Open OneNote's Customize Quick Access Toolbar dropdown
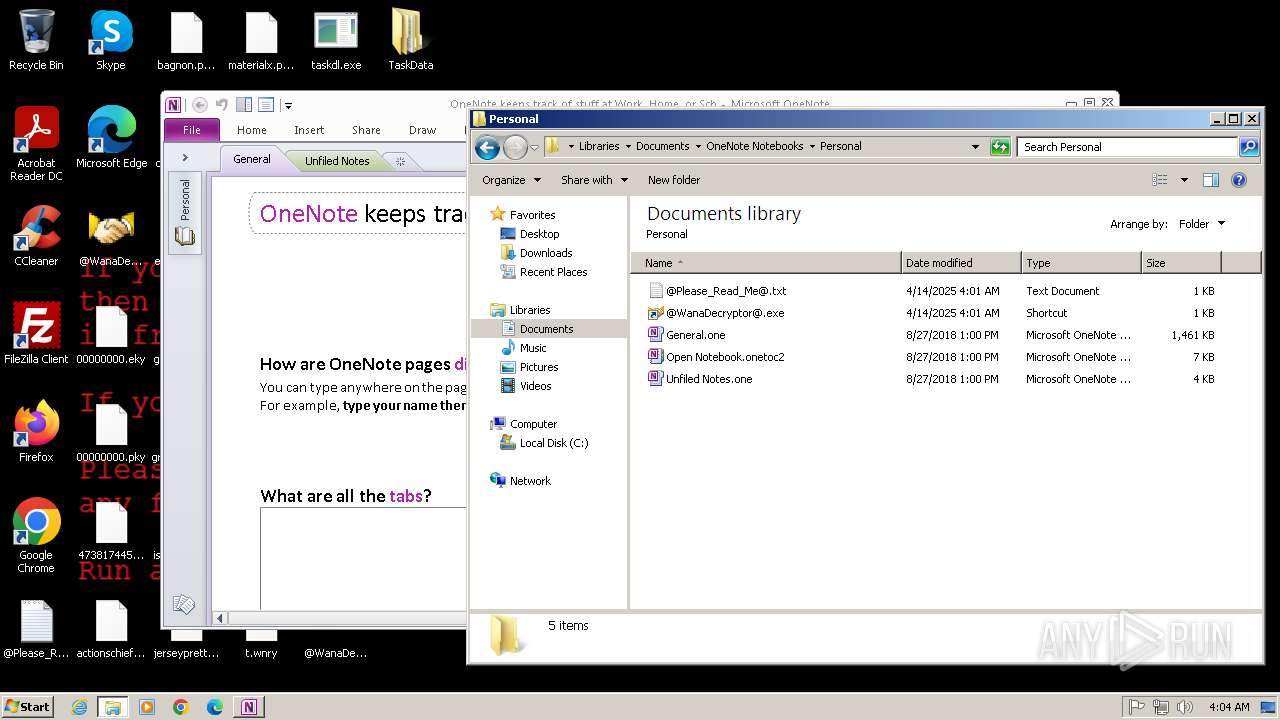1280x720 pixels. click(288, 105)
